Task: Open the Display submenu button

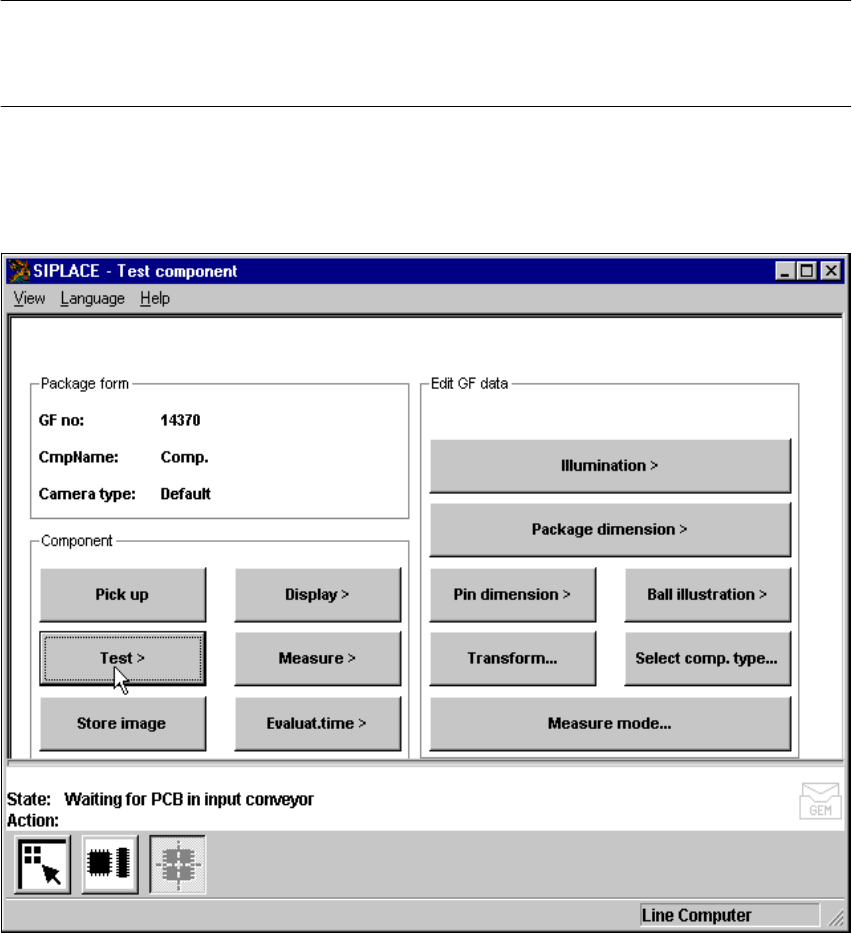Action: (318, 594)
